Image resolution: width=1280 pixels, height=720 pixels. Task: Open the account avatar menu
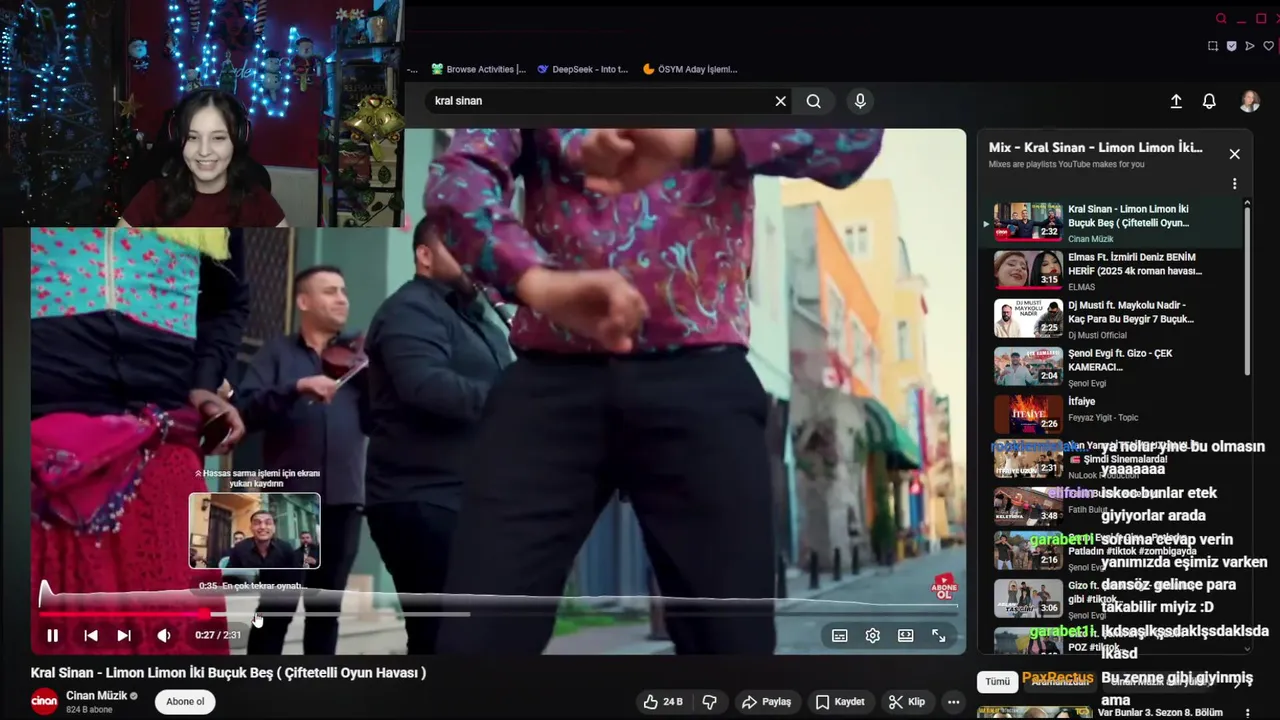pos(1250,101)
